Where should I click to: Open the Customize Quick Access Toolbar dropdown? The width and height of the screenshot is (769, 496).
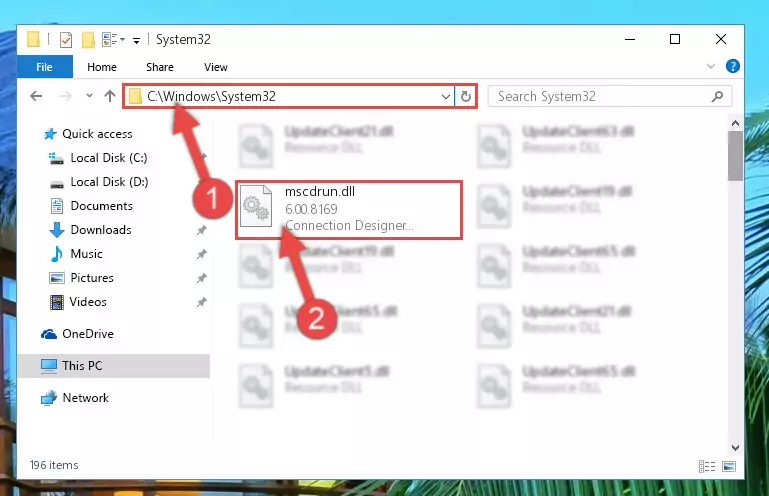coord(136,41)
